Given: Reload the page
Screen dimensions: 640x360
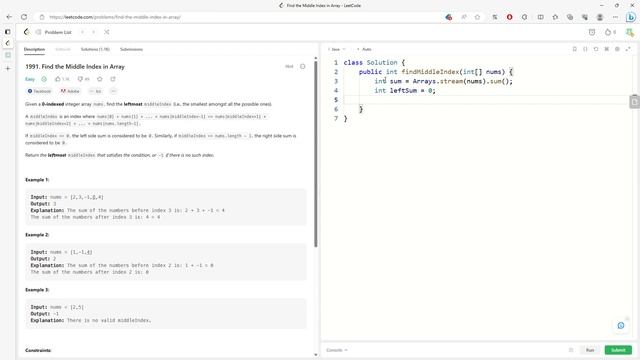Looking at the screenshot, I should 24,17.
